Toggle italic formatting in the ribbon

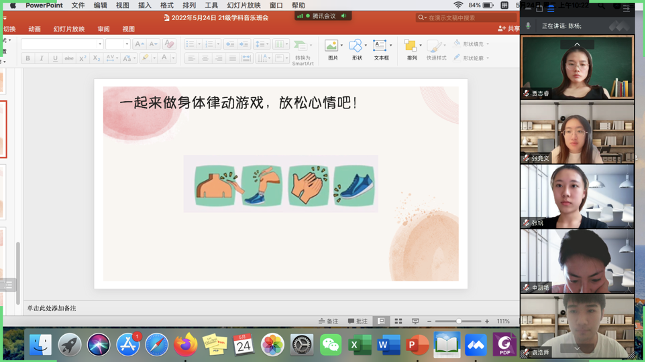(x=41, y=58)
